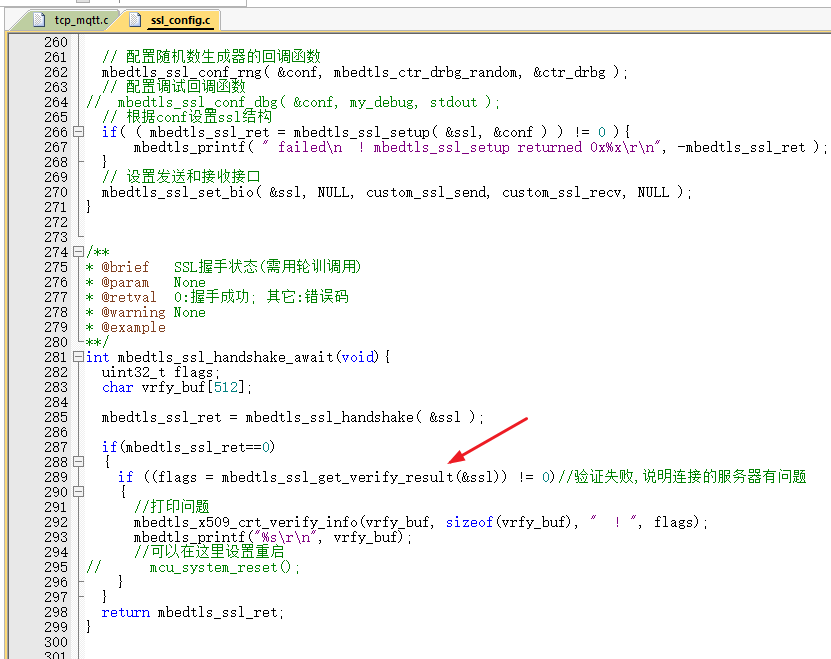Click the file icon on ssl_config.c tab
This screenshot has height=659, width=831.
136,20
